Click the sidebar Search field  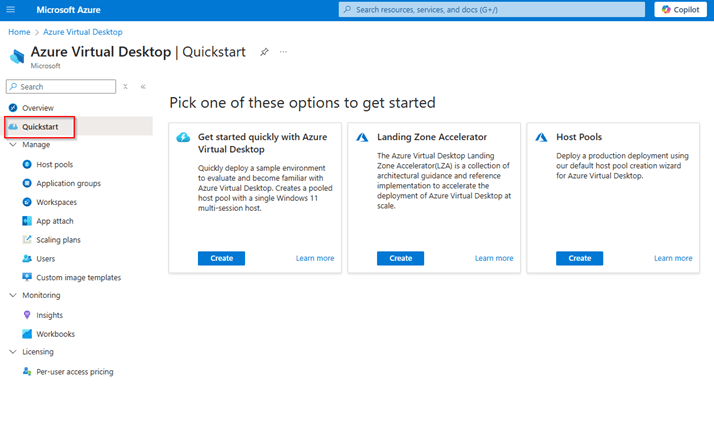pos(62,87)
